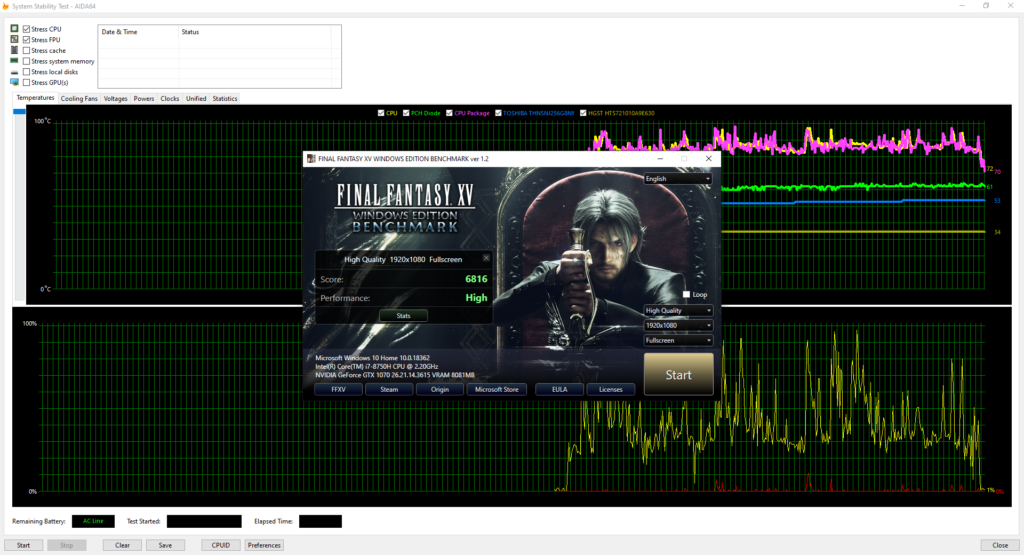Click the disk icon beside Stress local disks
Image resolution: width=1024 pixels, height=555 pixels.
[x=14, y=72]
